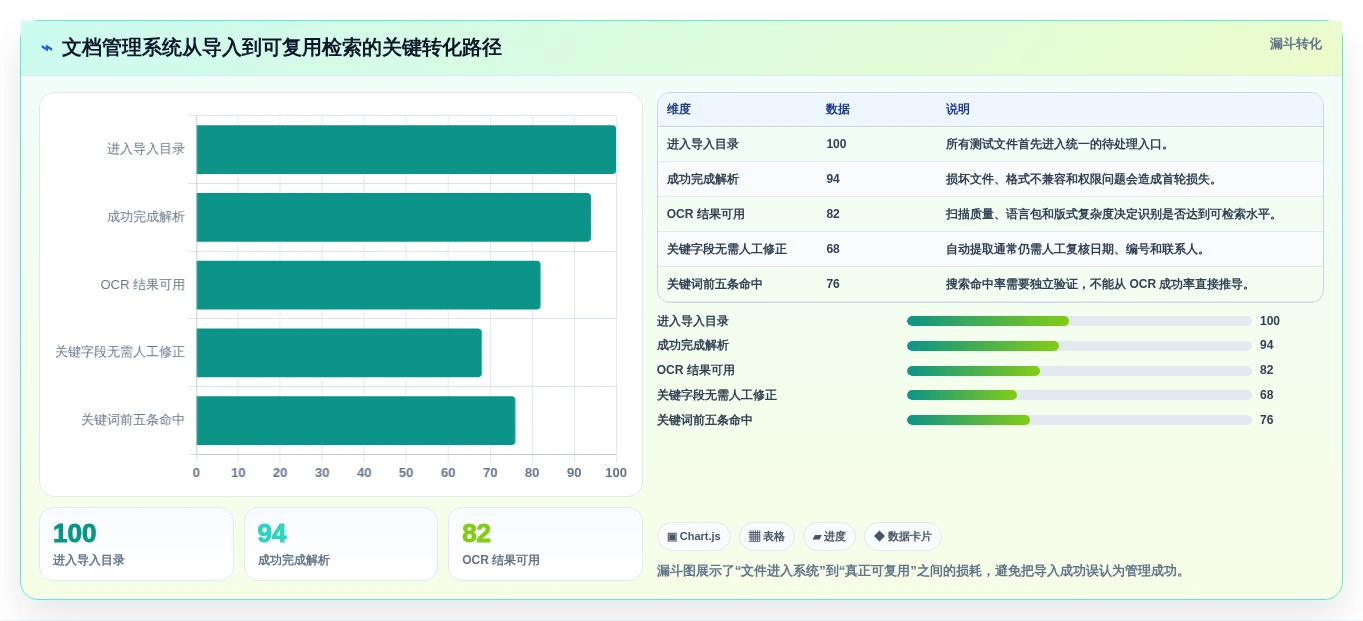This screenshot has width=1363, height=621.
Task: Click the description starting 所有测试文件
Action: pyautogui.click(x=1058, y=144)
